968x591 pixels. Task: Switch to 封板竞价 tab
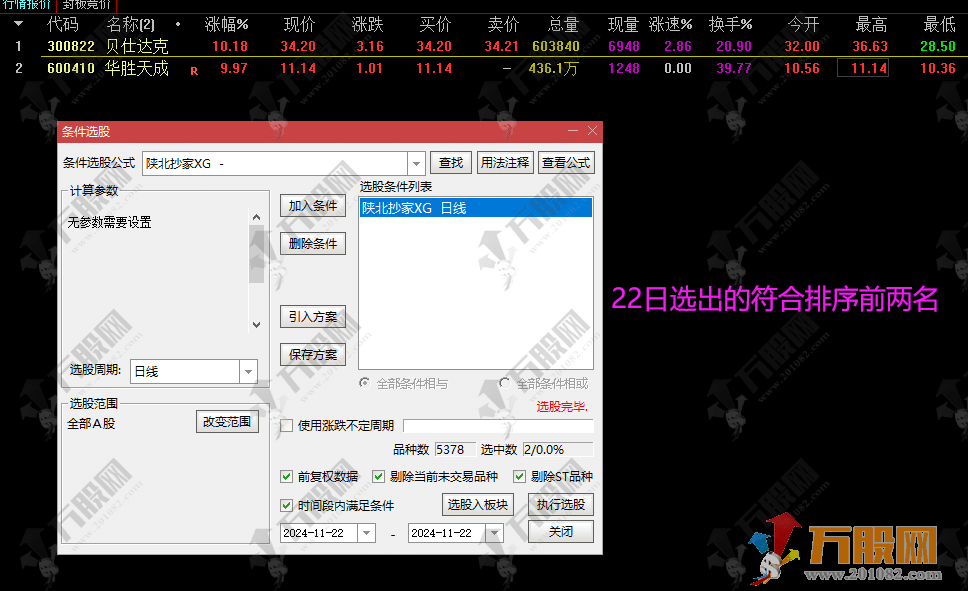pos(86,5)
